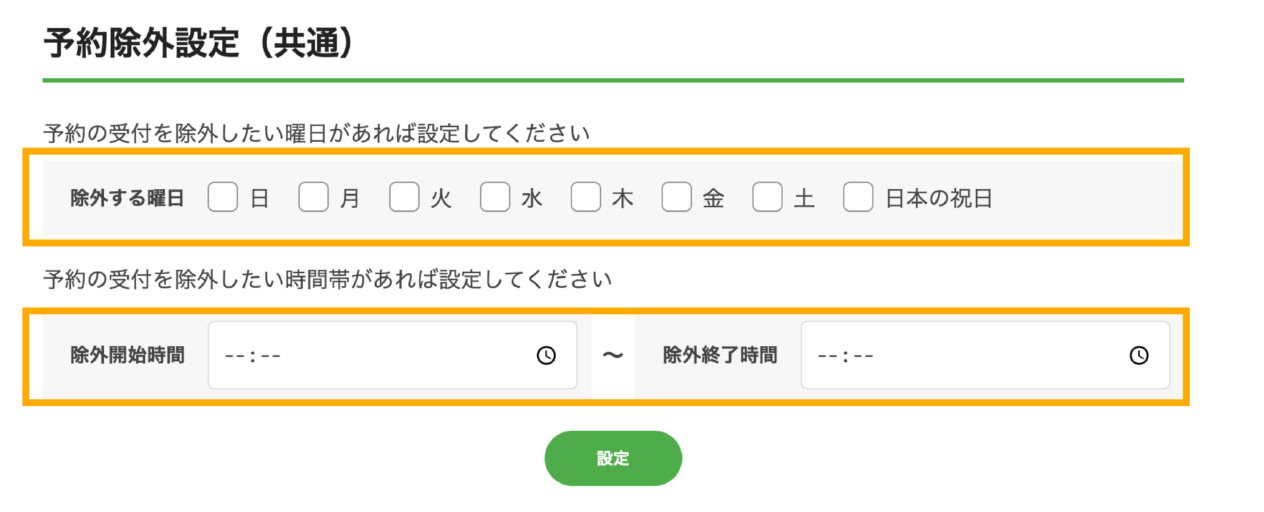Open the time picker clock for 除外開始時間
This screenshot has width=1264, height=512.
[546, 355]
